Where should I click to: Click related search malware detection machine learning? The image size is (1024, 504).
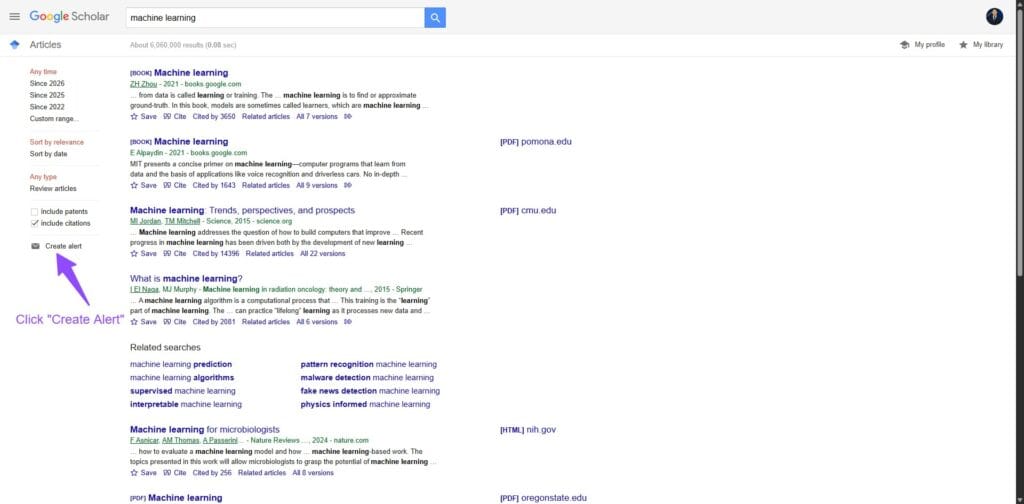367,377
